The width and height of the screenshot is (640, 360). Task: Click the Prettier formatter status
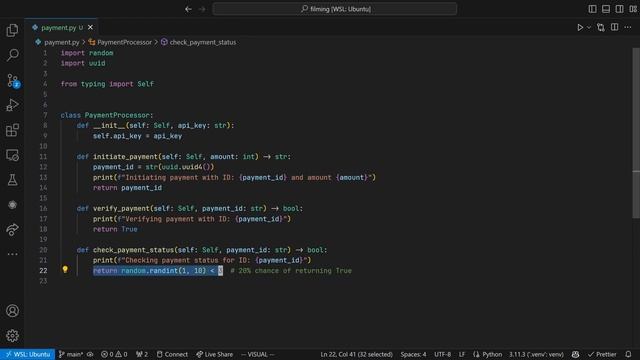point(602,354)
